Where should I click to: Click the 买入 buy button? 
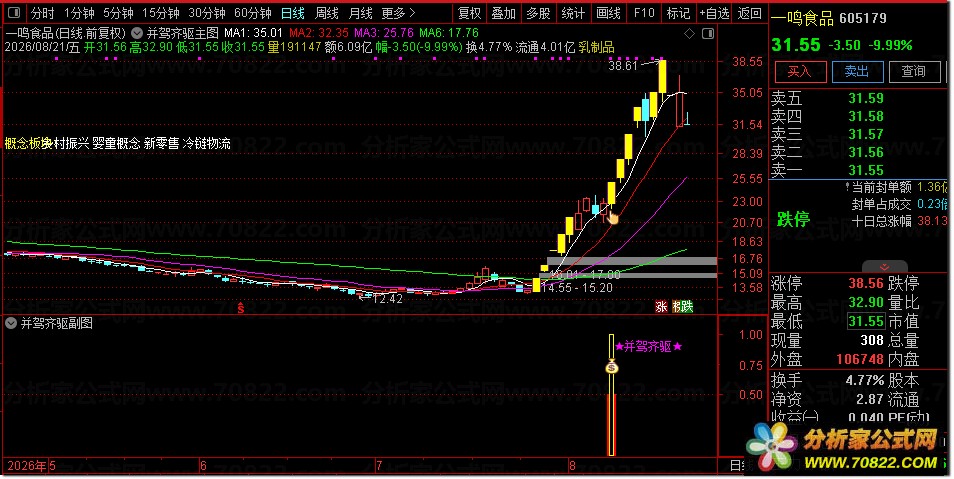click(800, 72)
